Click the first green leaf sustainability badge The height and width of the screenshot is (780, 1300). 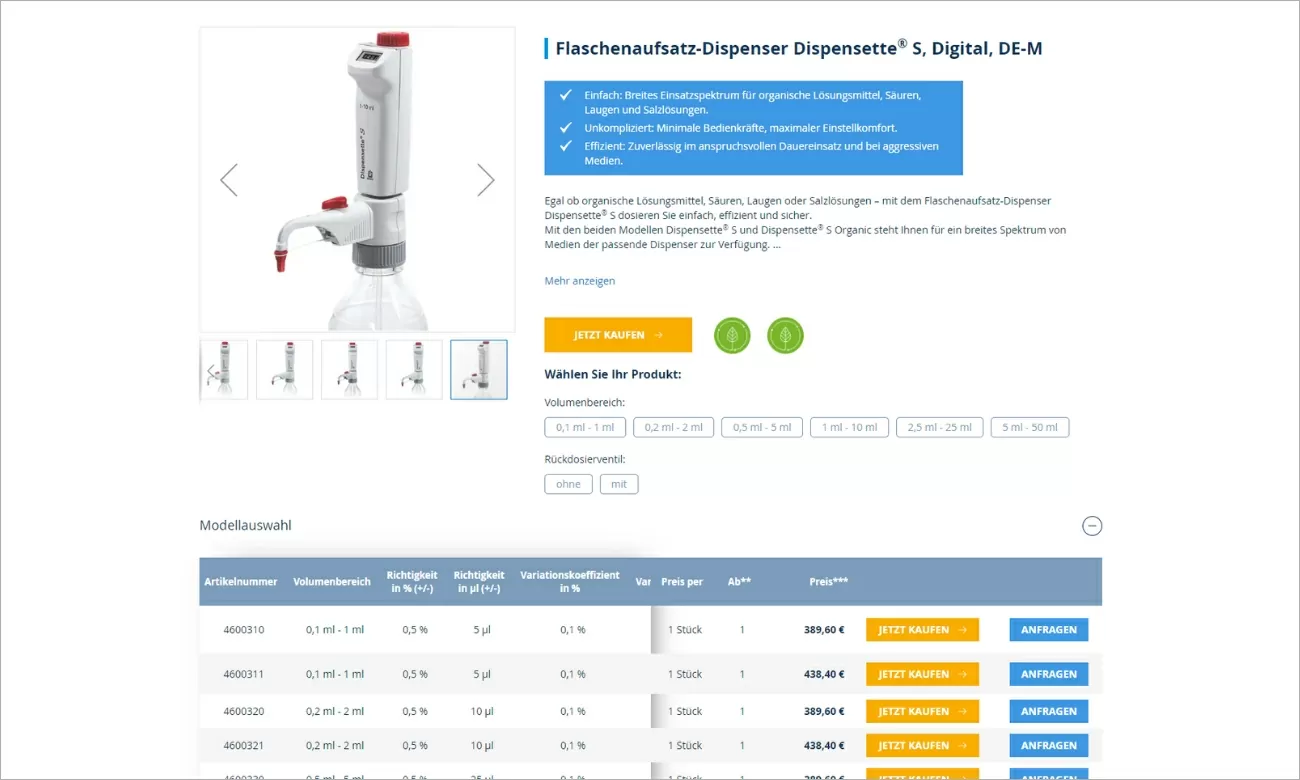tap(732, 335)
